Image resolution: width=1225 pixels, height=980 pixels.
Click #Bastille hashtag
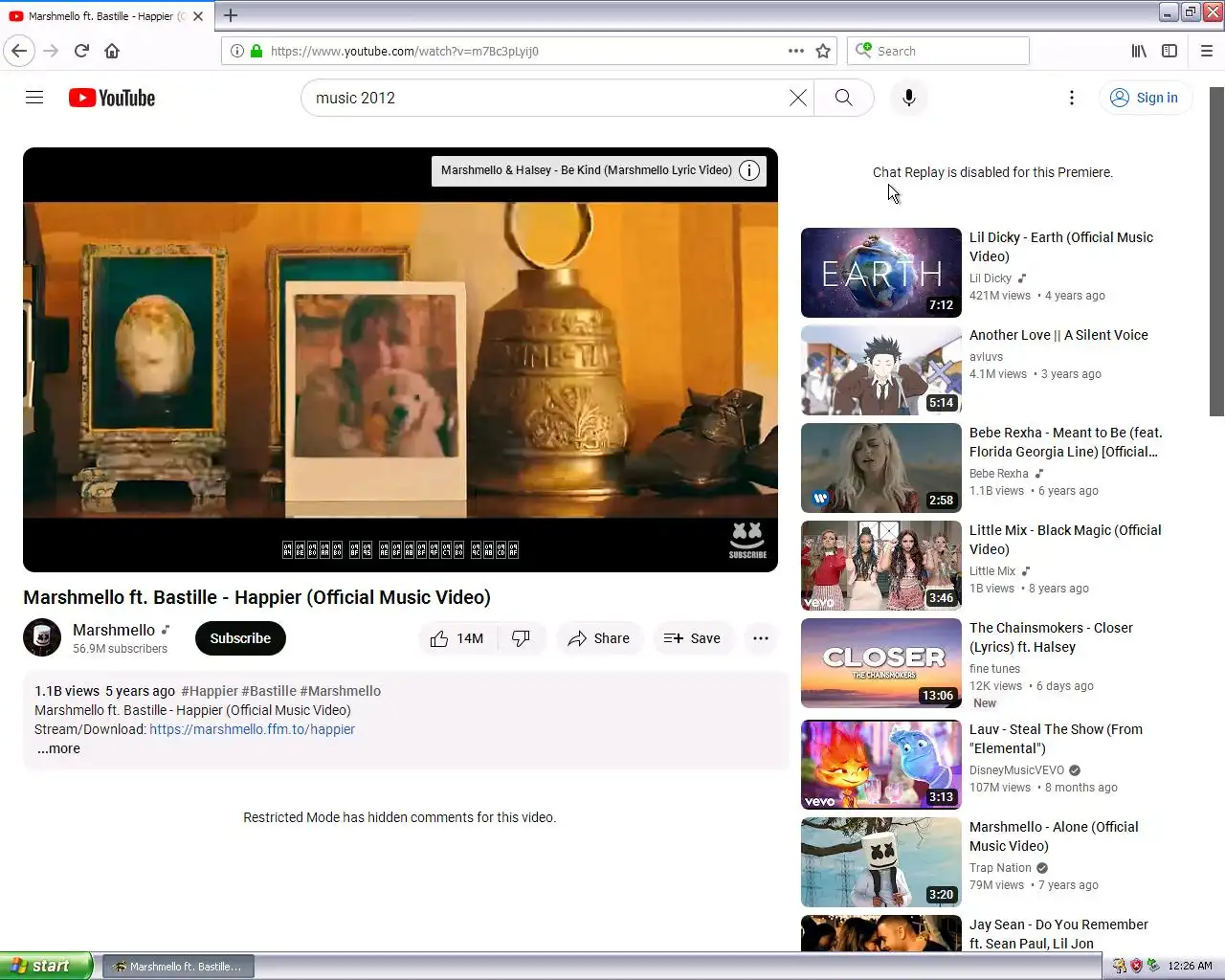(269, 691)
